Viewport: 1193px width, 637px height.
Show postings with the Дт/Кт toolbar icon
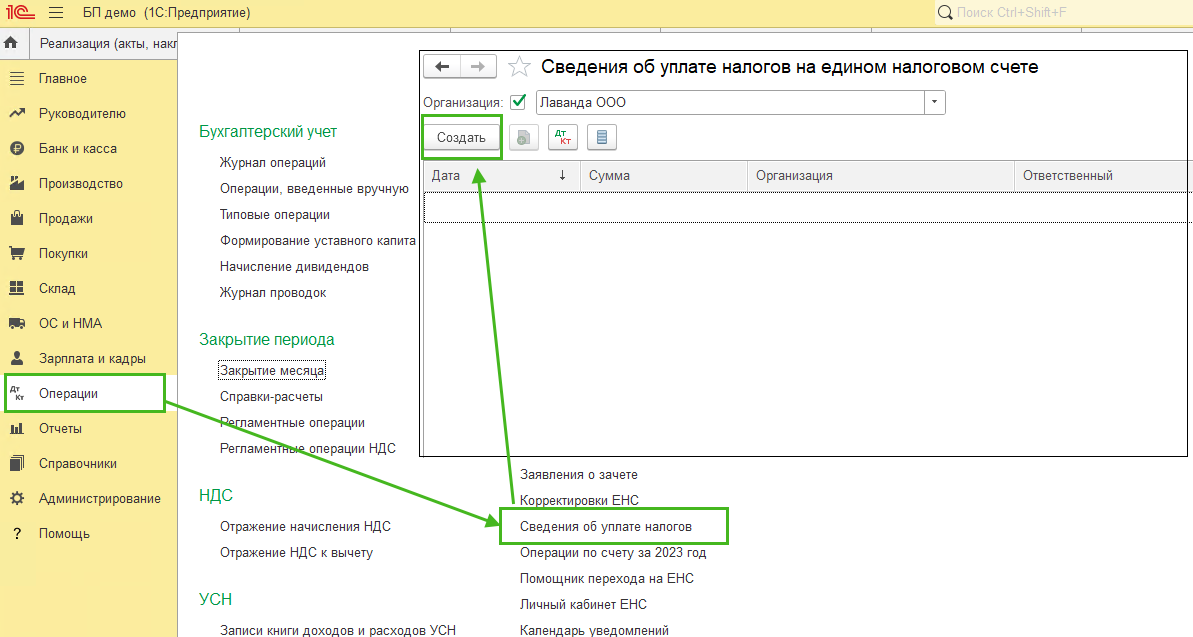pos(563,138)
